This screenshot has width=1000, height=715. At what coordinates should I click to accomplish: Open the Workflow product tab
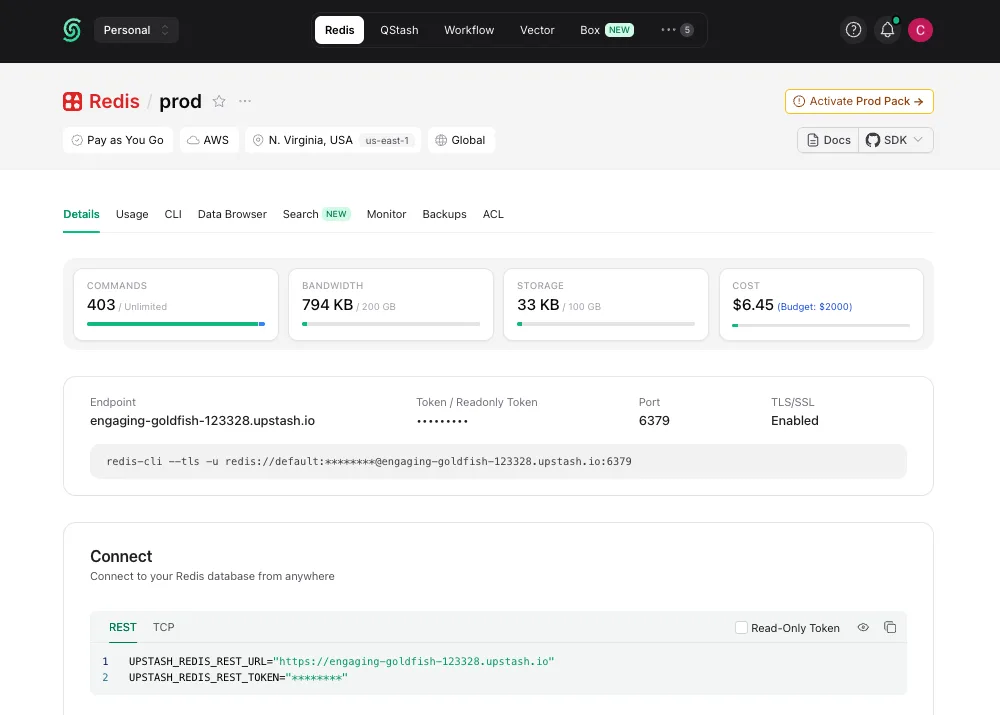pos(469,30)
